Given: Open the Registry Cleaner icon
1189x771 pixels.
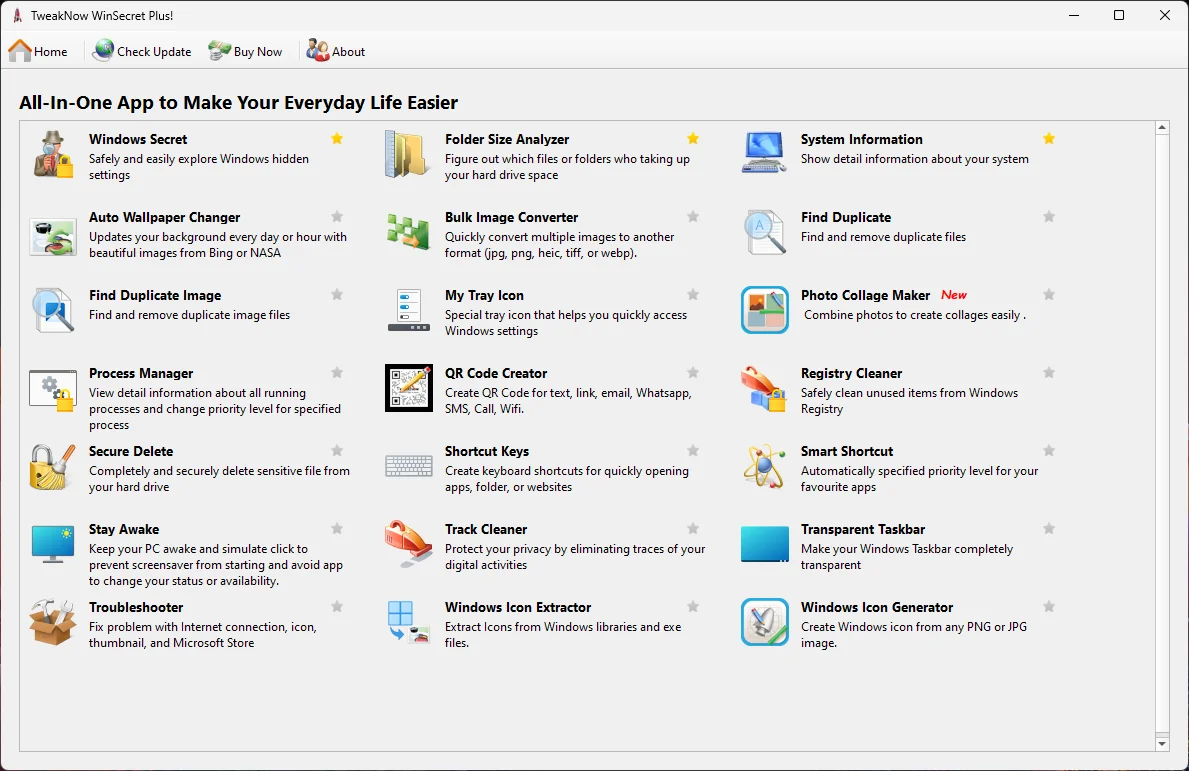Looking at the screenshot, I should (x=765, y=388).
